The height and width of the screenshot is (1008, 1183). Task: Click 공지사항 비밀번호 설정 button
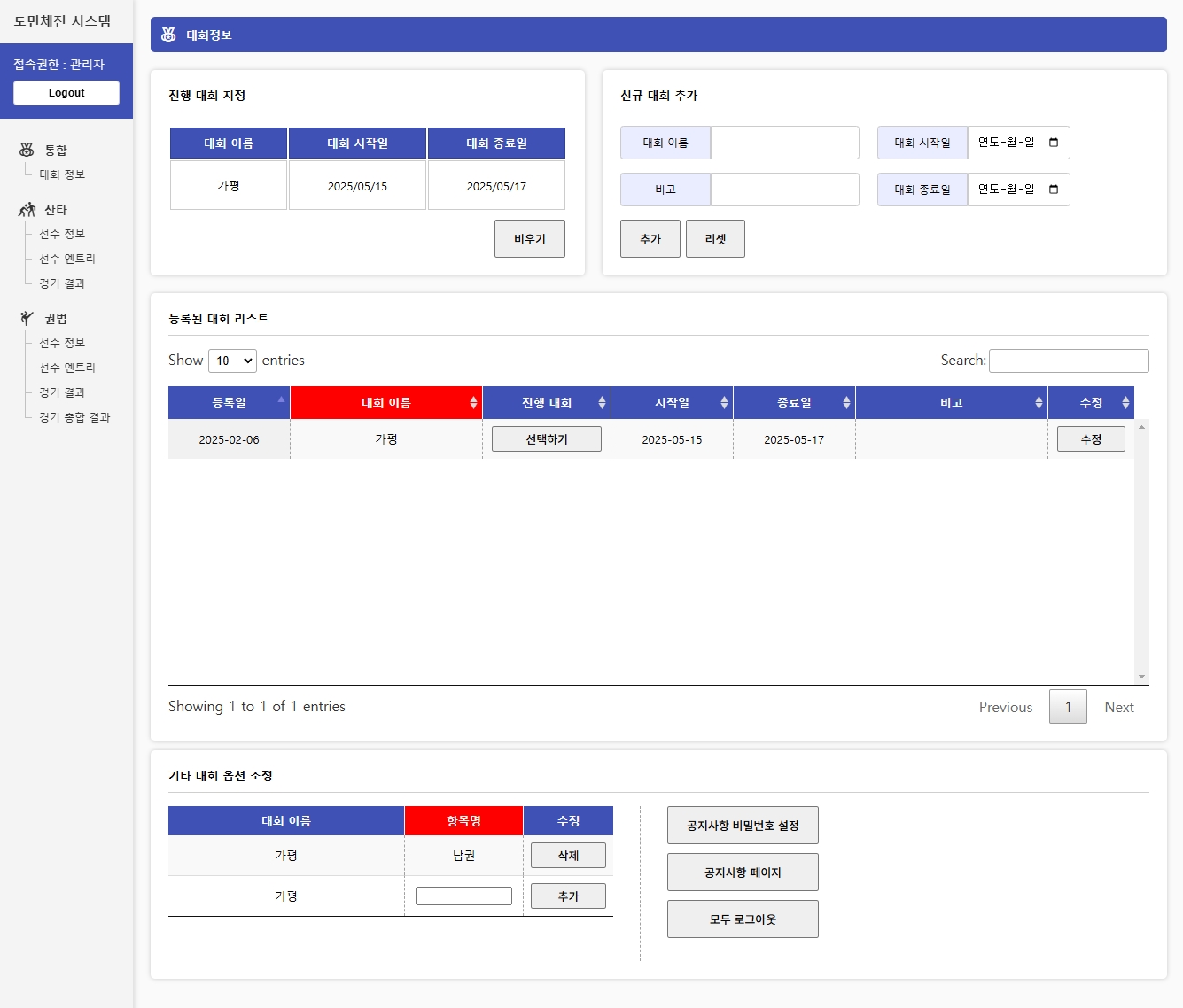[x=743, y=826]
